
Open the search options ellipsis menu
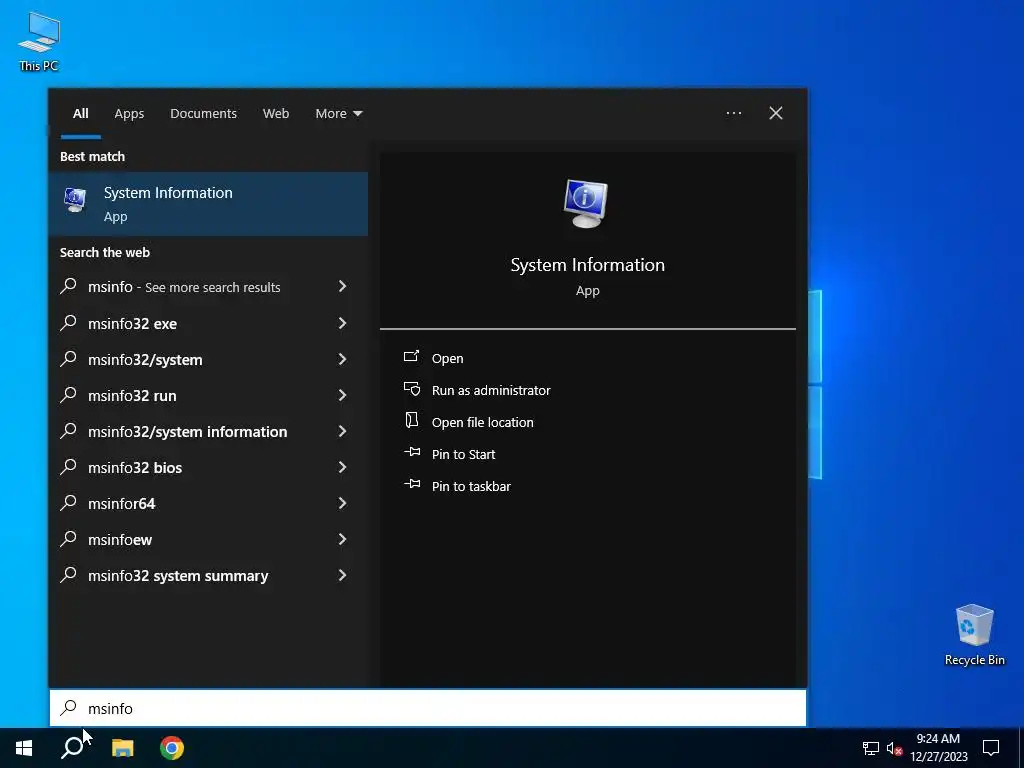click(x=733, y=113)
